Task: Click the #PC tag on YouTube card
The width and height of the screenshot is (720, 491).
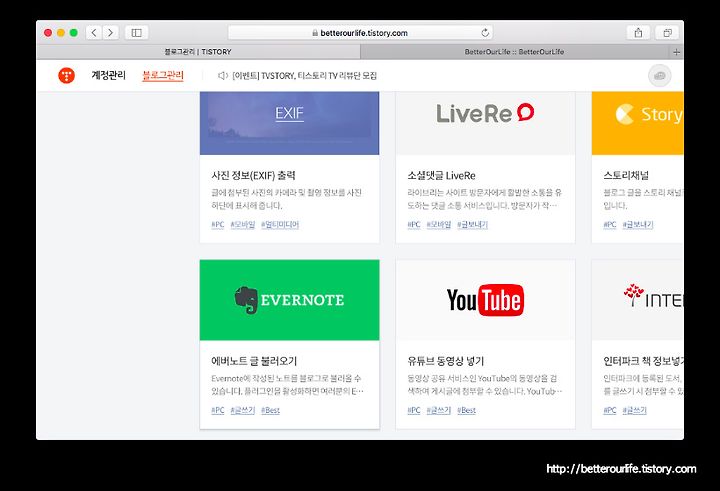Action: 414,410
